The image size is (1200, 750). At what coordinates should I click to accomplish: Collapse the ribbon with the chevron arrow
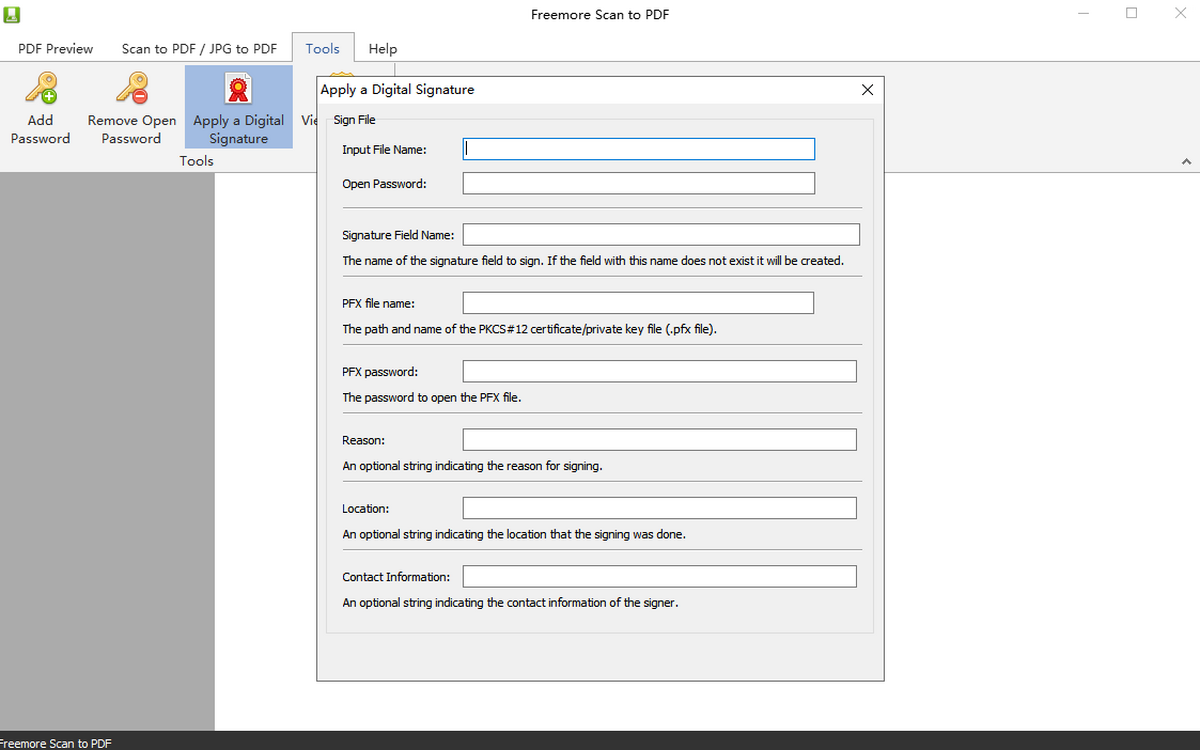pyautogui.click(x=1186, y=161)
